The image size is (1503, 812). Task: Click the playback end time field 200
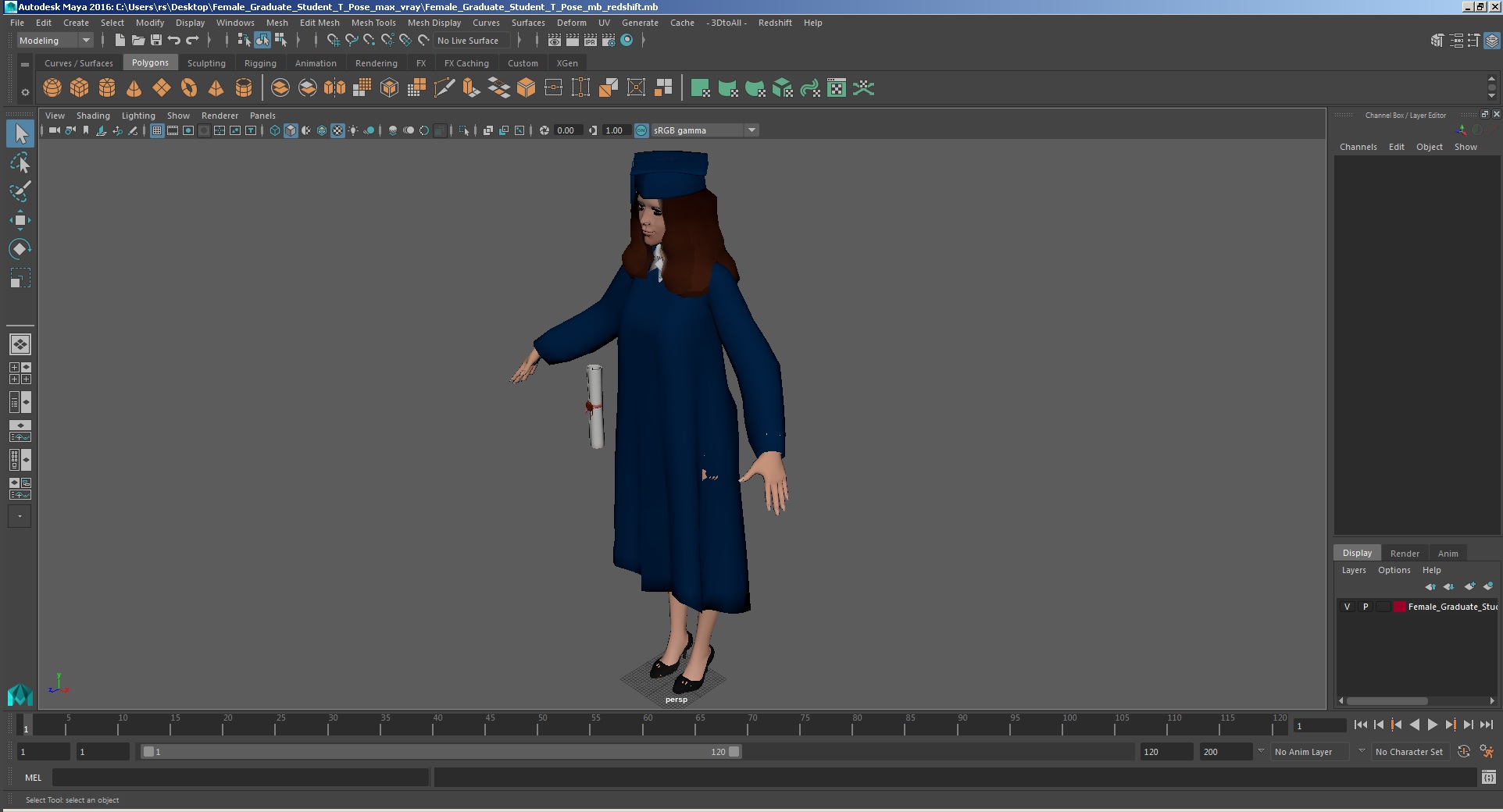(1225, 751)
